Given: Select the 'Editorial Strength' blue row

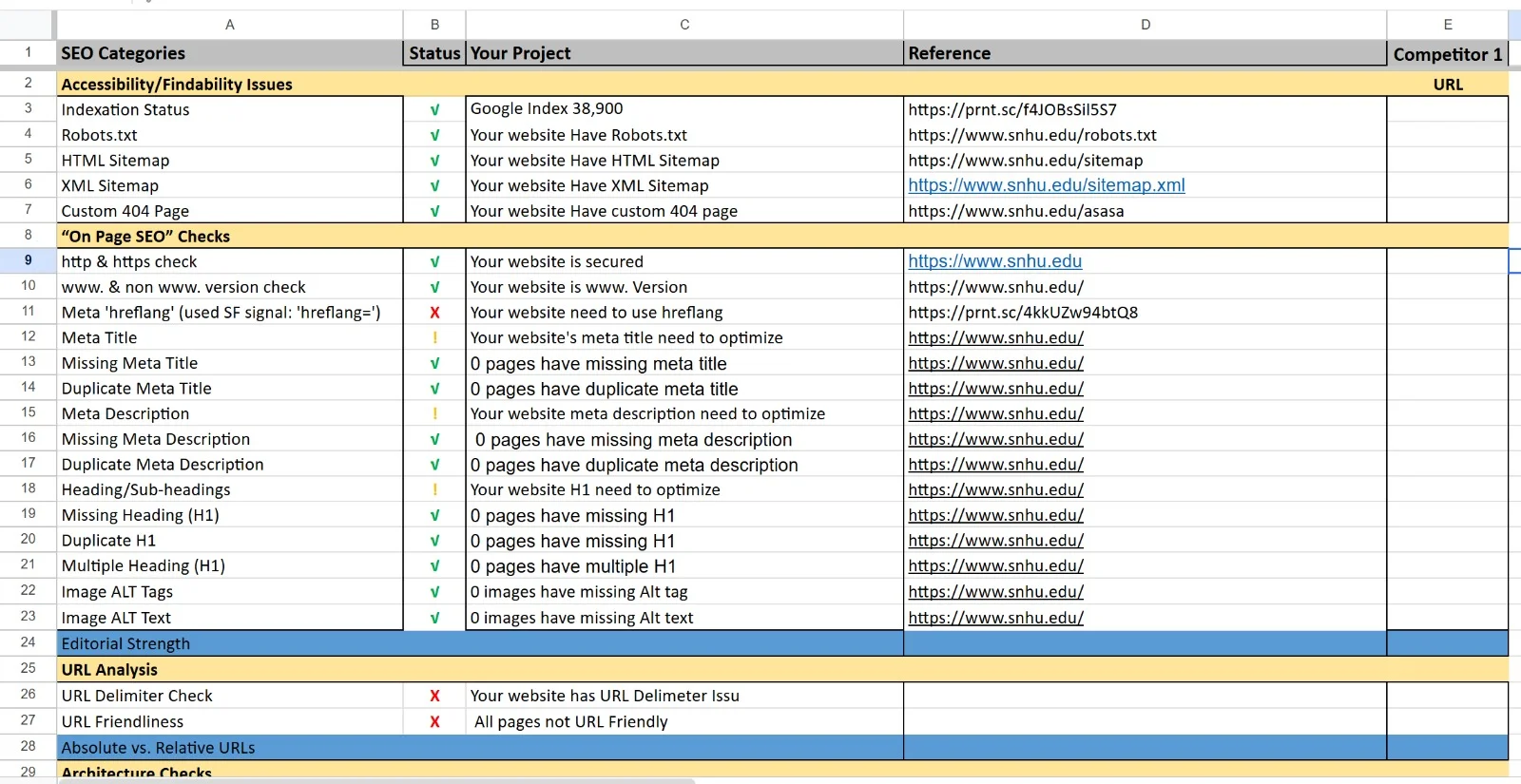Looking at the screenshot, I should click(x=782, y=643).
